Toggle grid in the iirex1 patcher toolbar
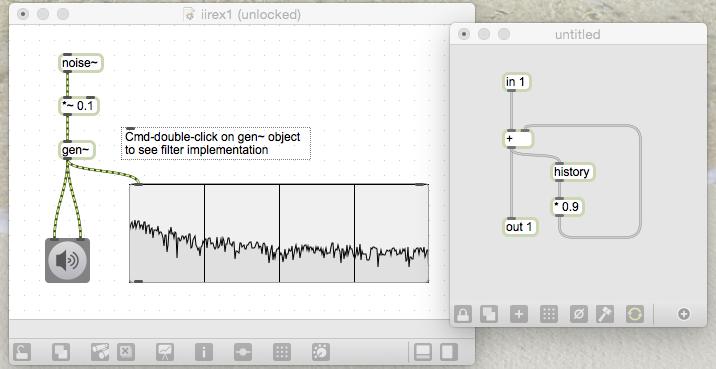 282,352
